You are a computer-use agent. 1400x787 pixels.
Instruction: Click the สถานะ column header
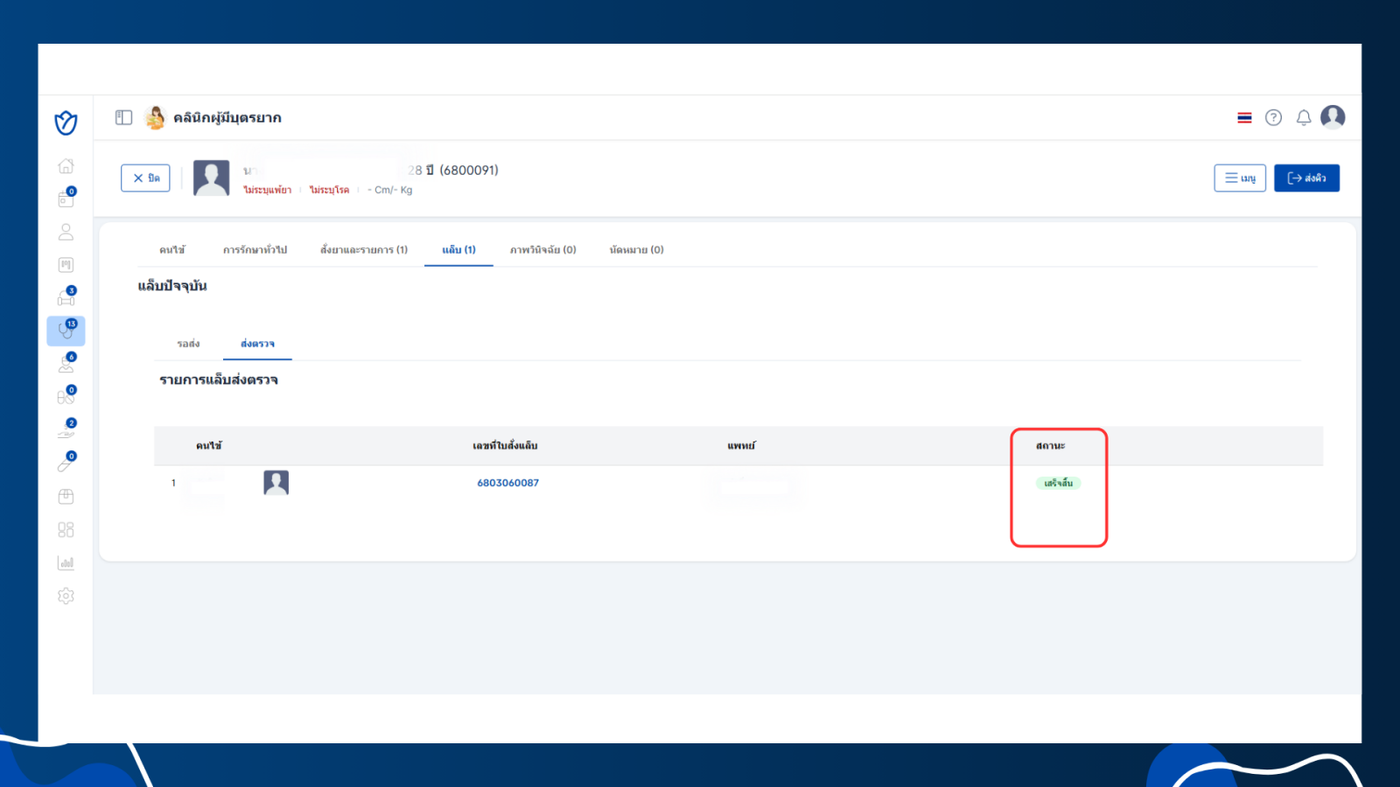[1051, 446]
